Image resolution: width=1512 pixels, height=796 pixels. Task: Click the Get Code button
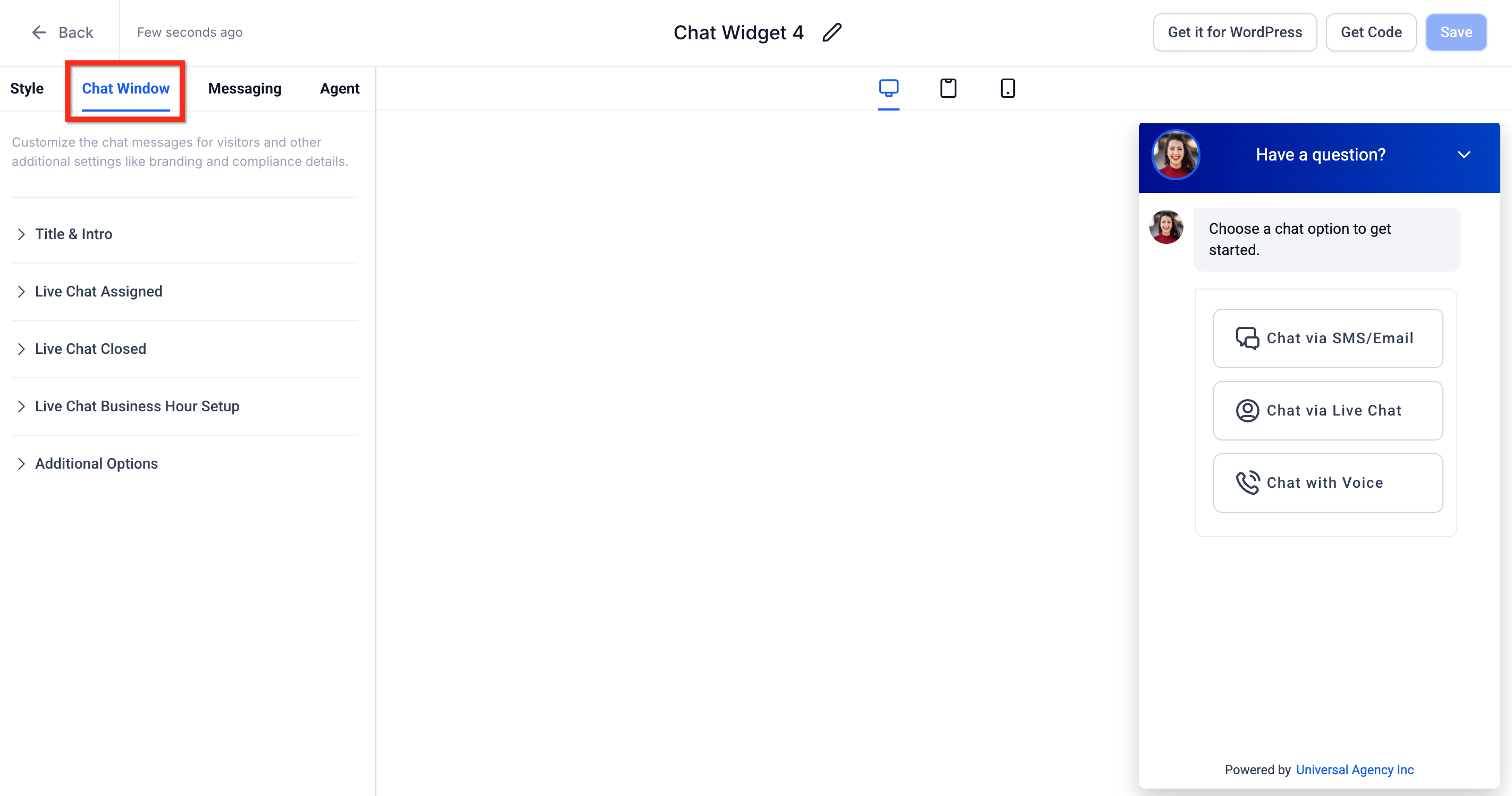tap(1371, 32)
